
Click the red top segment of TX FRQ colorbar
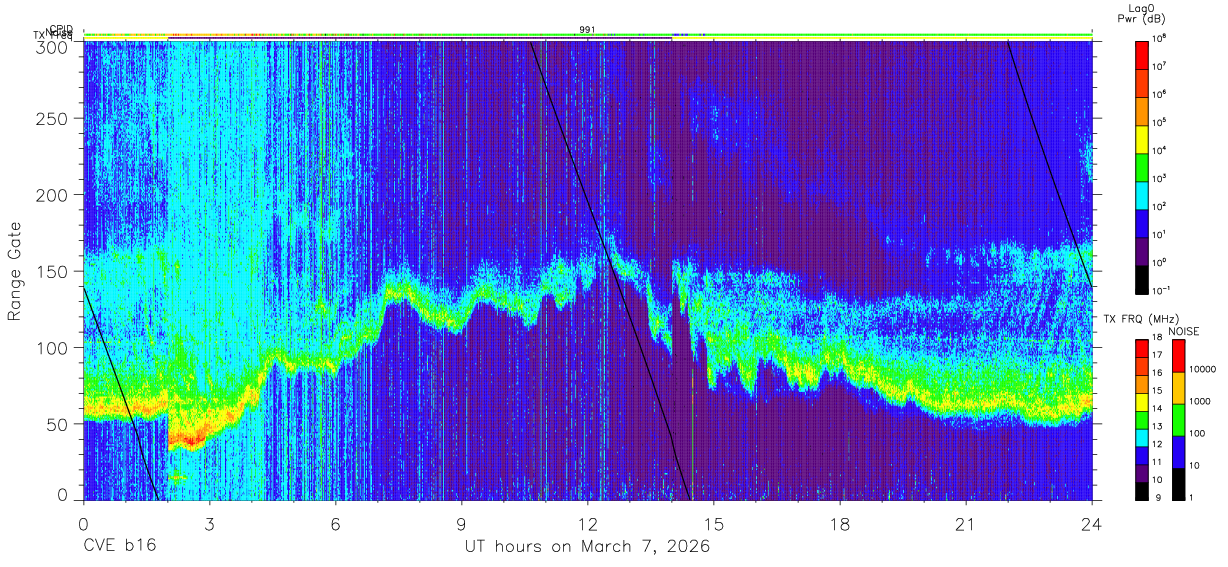pyautogui.click(x=1142, y=349)
